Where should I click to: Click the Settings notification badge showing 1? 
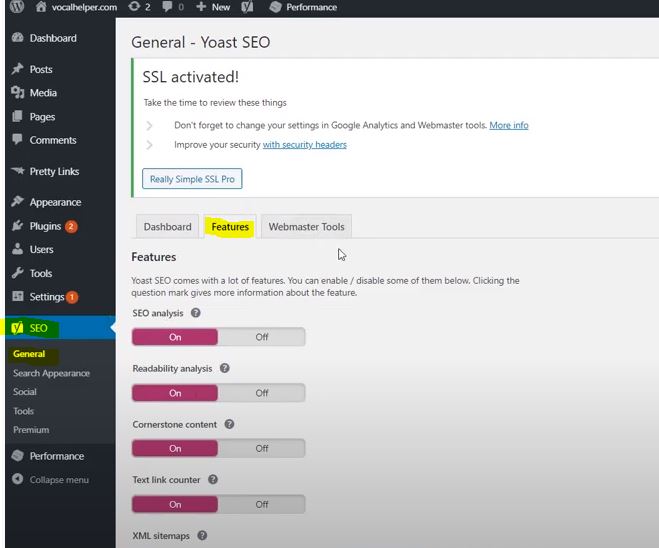[72, 297]
